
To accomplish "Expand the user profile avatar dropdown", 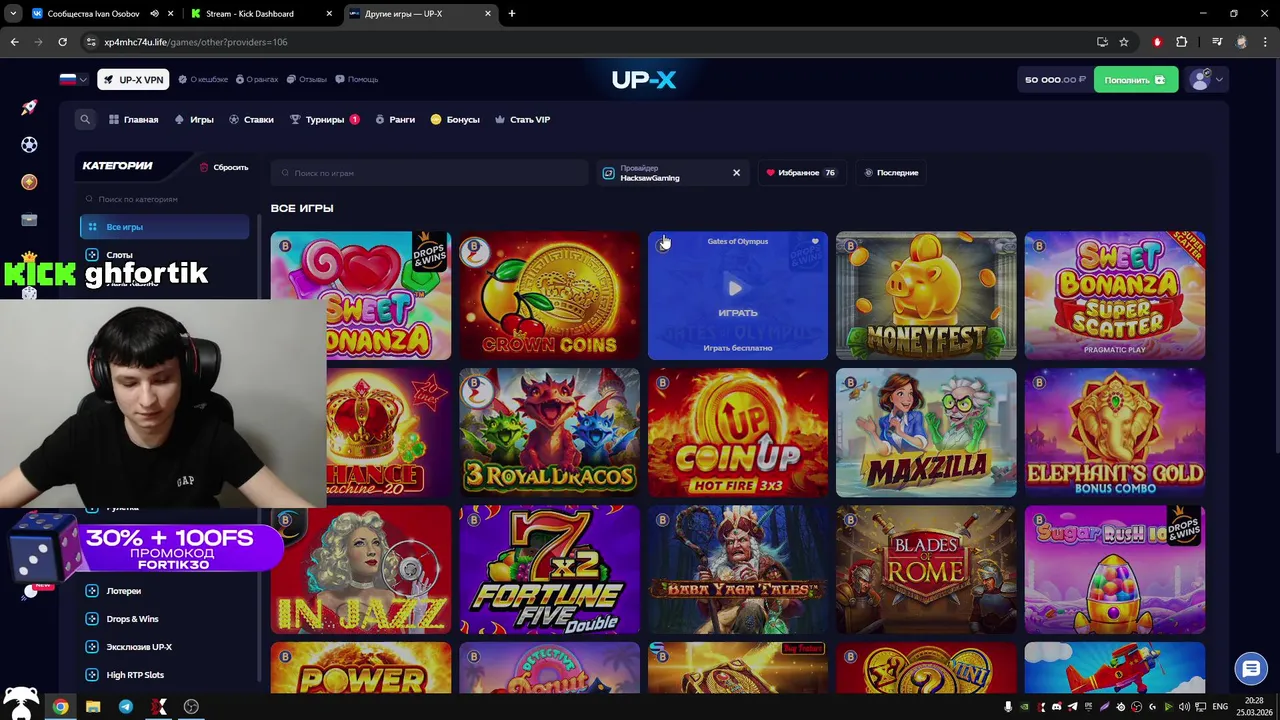I will click(1206, 80).
